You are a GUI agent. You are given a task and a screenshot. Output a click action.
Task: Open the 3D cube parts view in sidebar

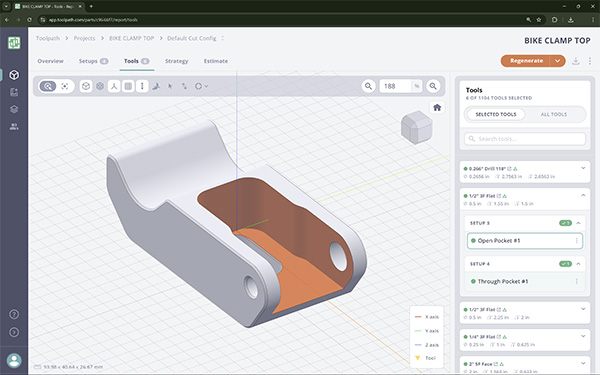pyautogui.click(x=14, y=75)
